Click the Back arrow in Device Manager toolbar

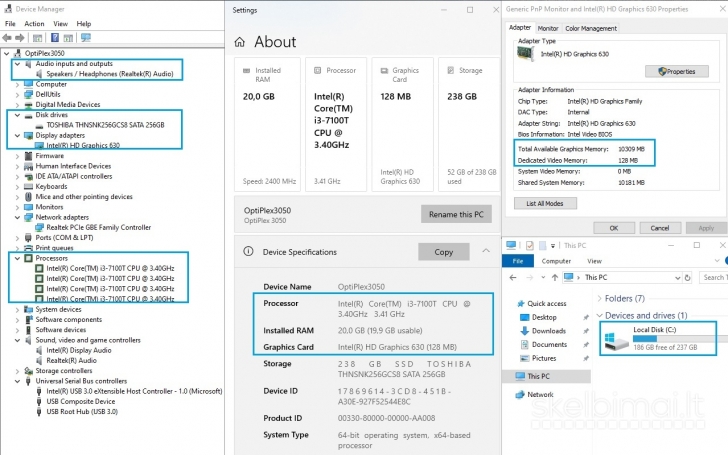[6, 38]
